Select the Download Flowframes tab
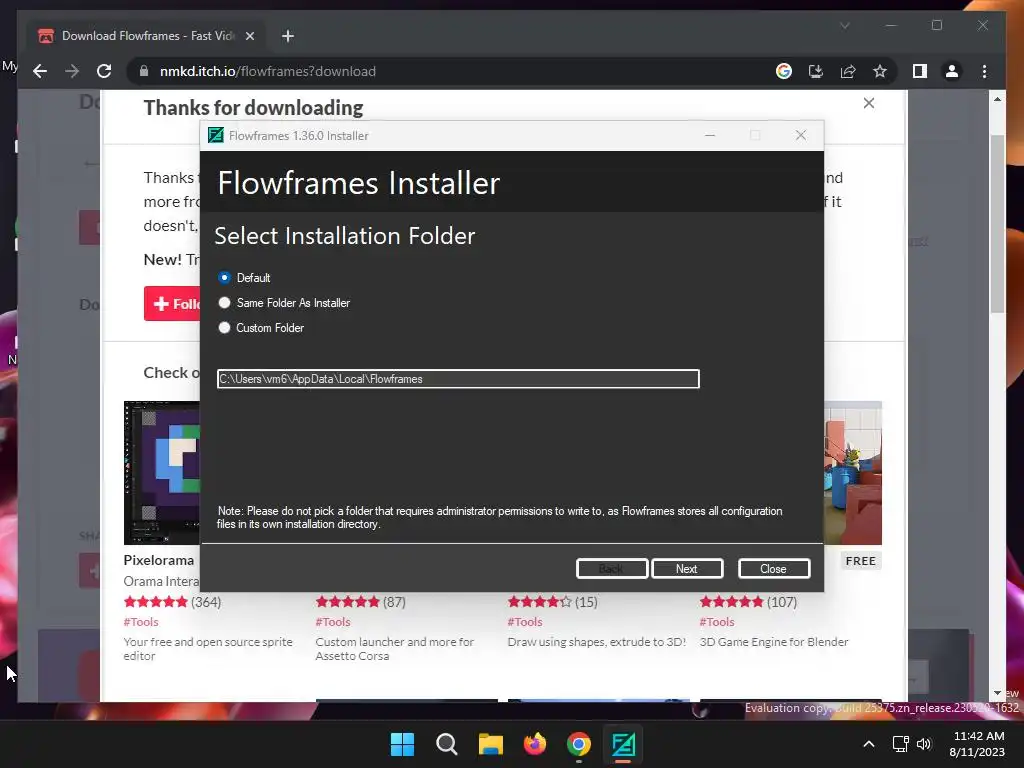 (x=146, y=36)
